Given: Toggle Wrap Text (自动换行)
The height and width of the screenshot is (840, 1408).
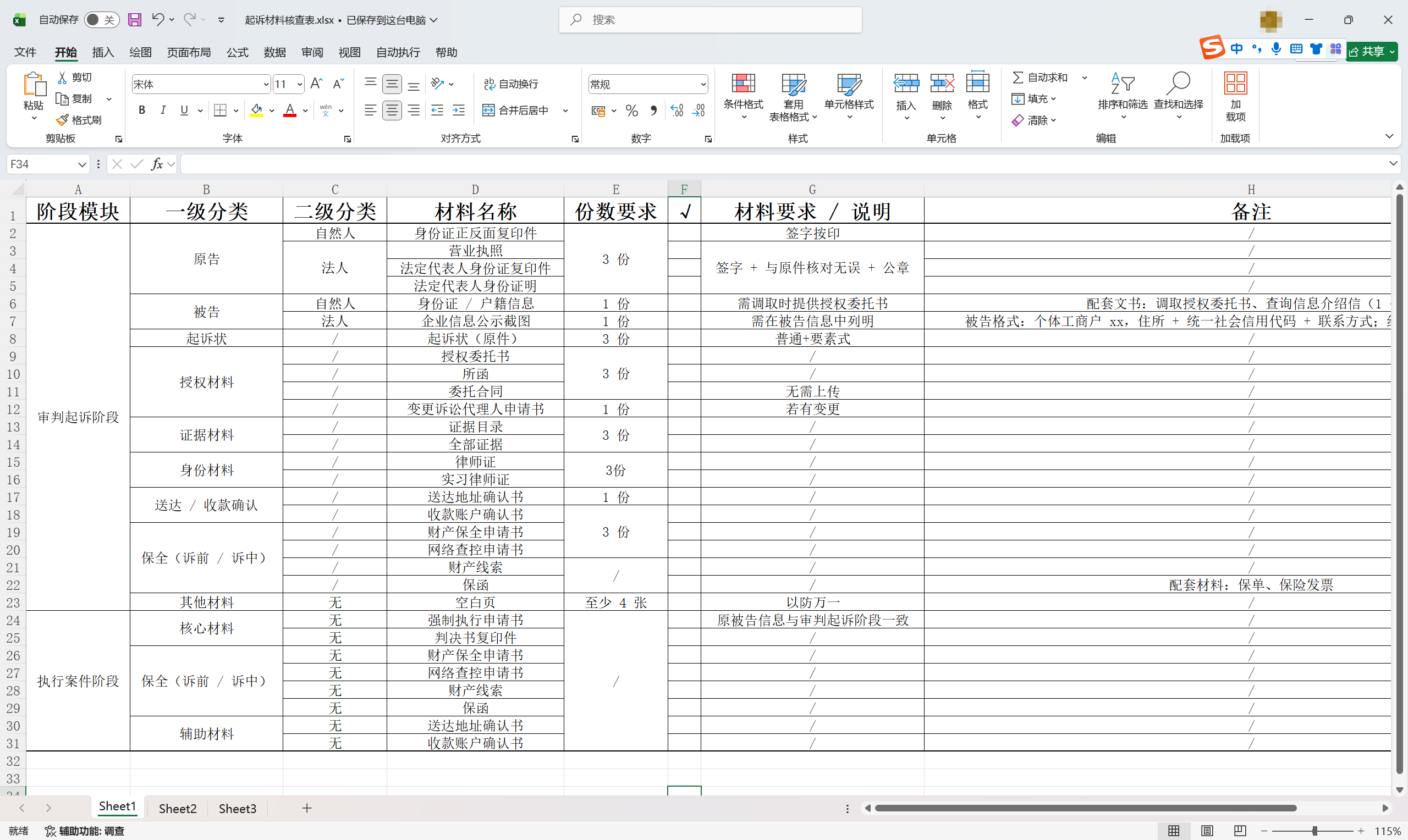Looking at the screenshot, I should point(510,84).
